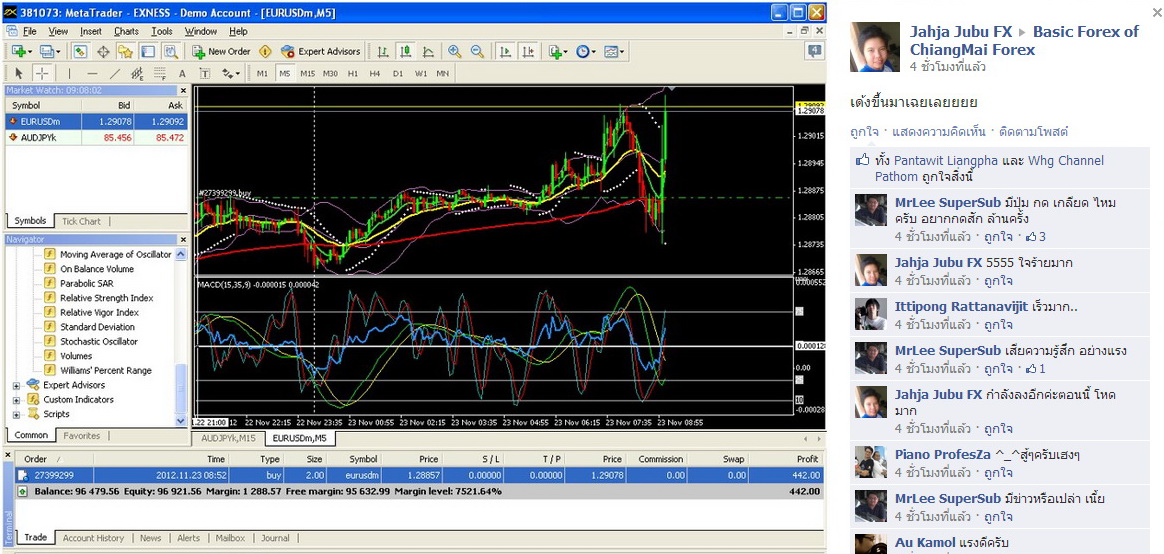Open the Basic Forex of ChiangMai Forex link
The width and height of the screenshot is (1164, 554).
click(x=1024, y=41)
